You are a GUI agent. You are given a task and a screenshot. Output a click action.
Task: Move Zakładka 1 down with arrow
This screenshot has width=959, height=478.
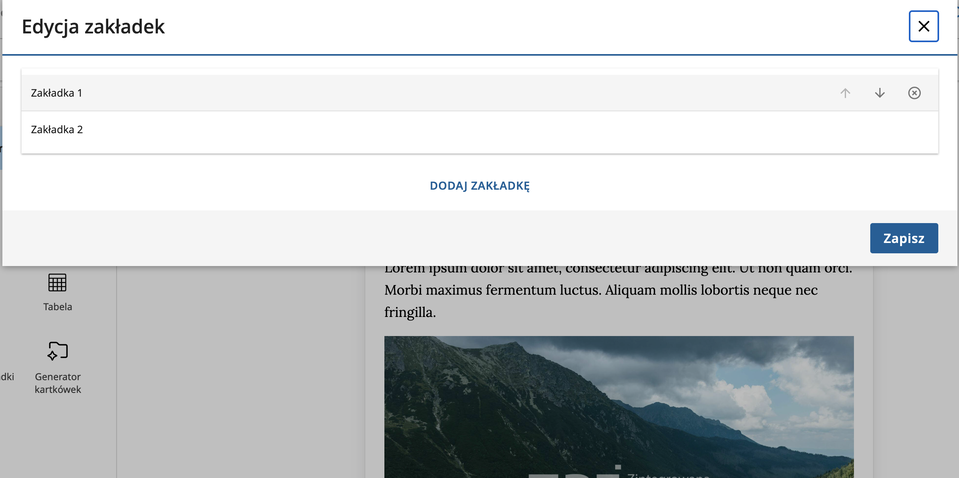click(880, 93)
